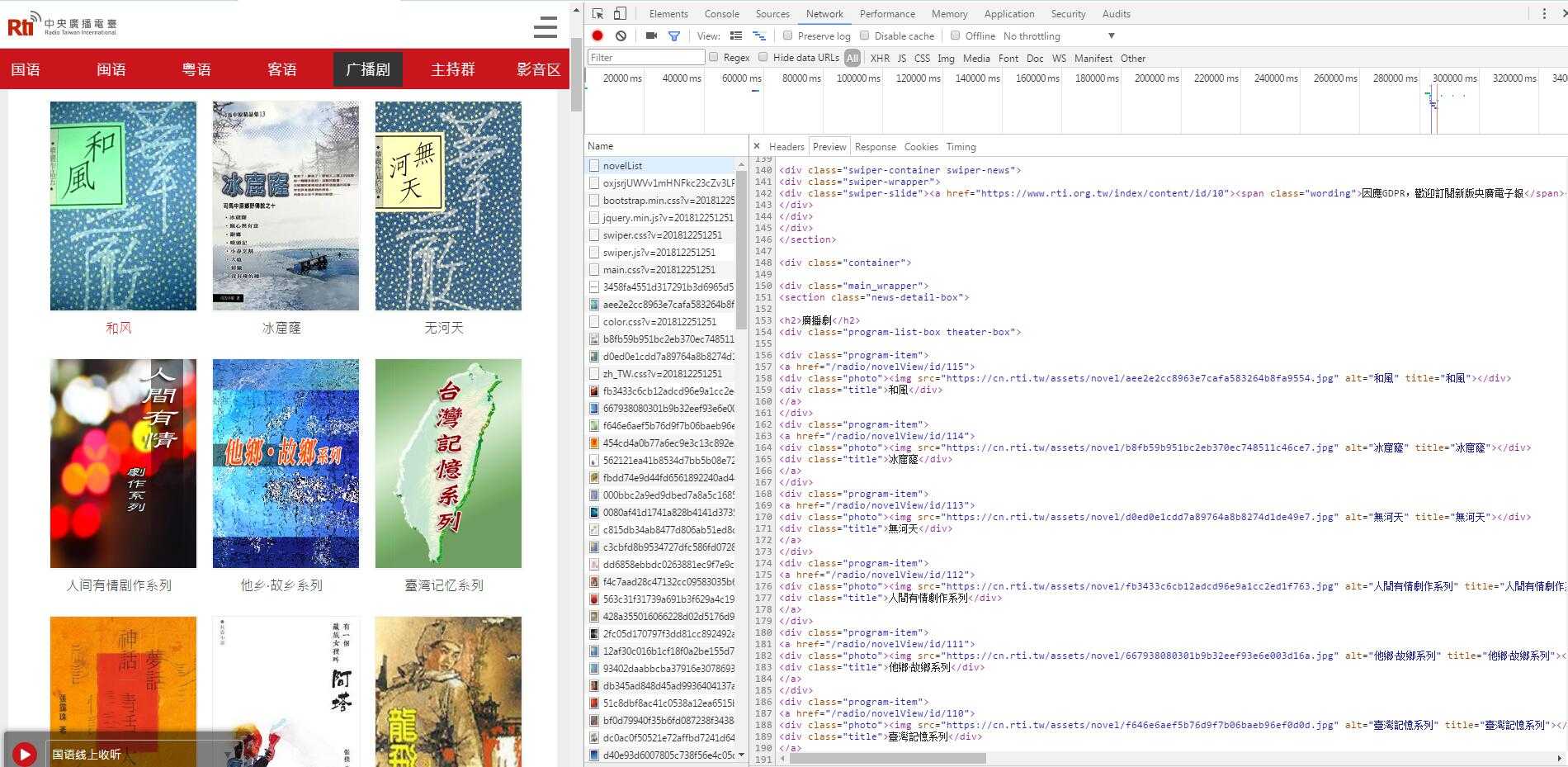This screenshot has width=1568, height=767.
Task: Go to 闽语 section in red nav
Action: coord(111,69)
